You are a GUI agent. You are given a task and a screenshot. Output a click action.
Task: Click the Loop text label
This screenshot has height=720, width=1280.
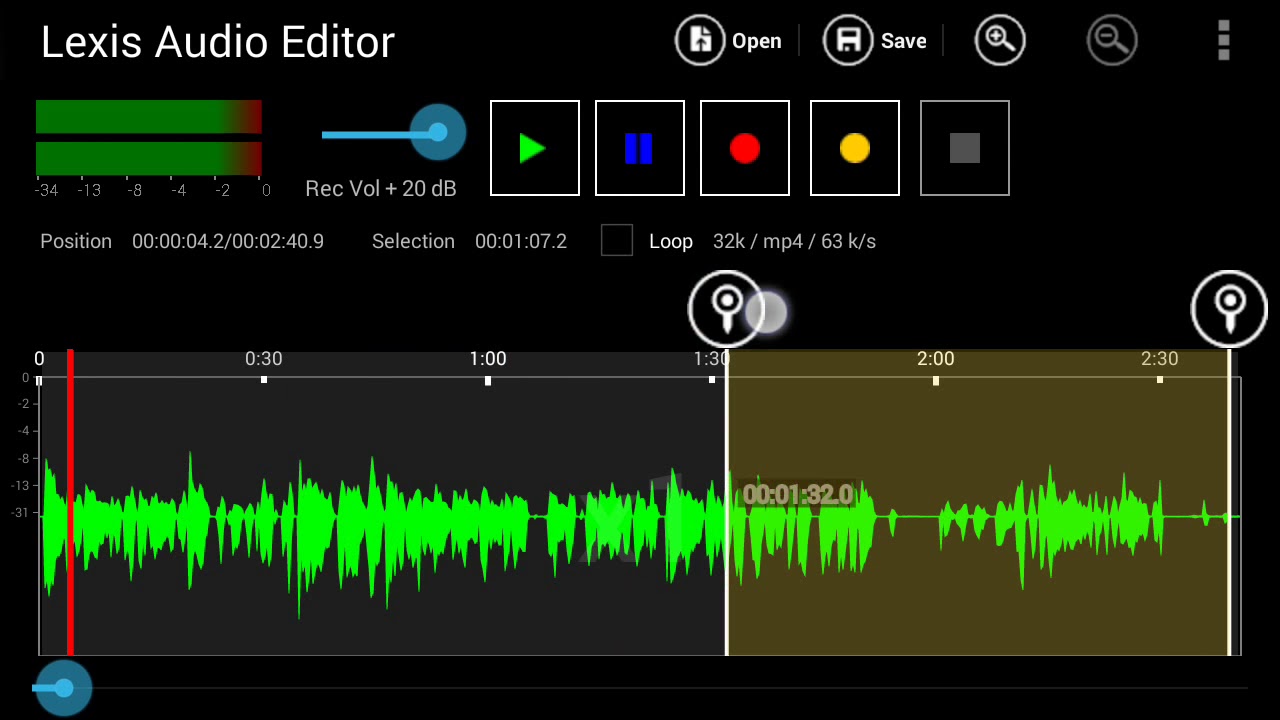[x=671, y=242]
